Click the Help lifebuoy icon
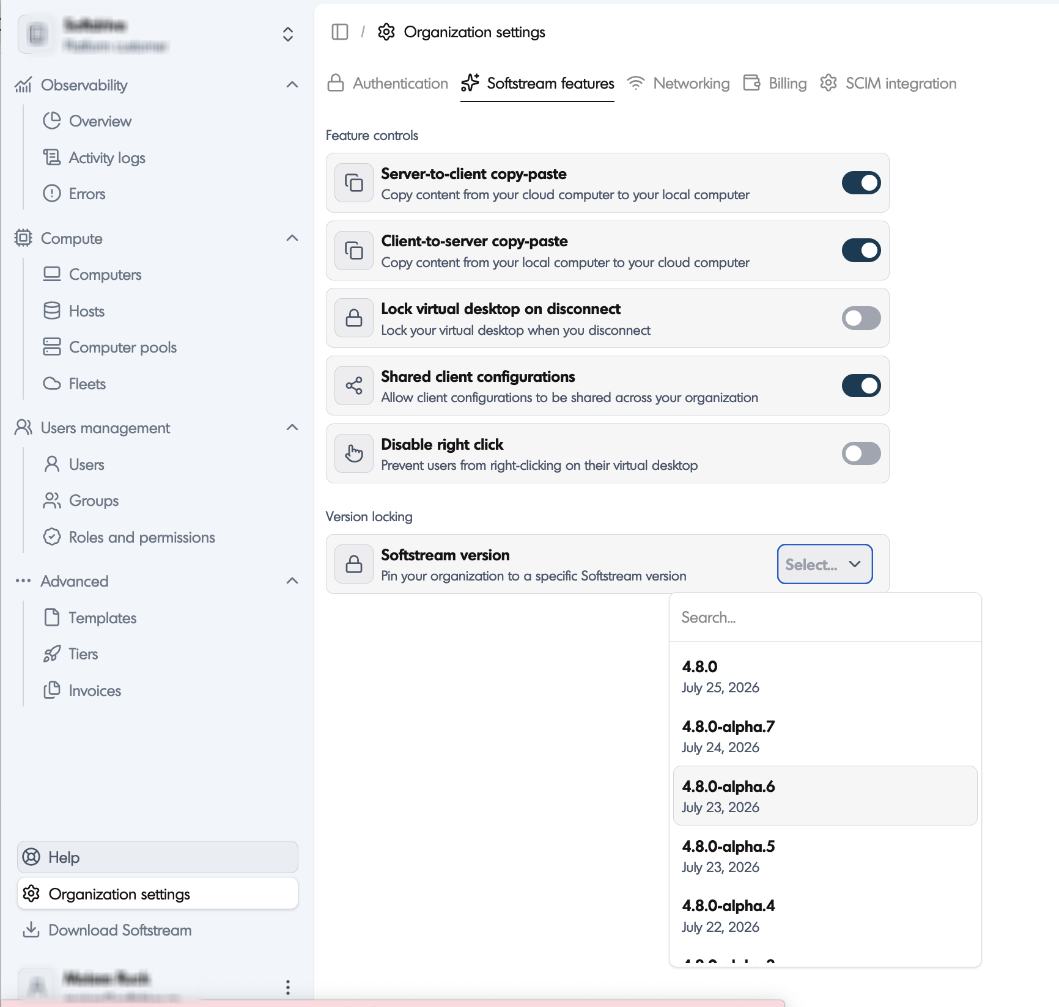 coord(31,857)
